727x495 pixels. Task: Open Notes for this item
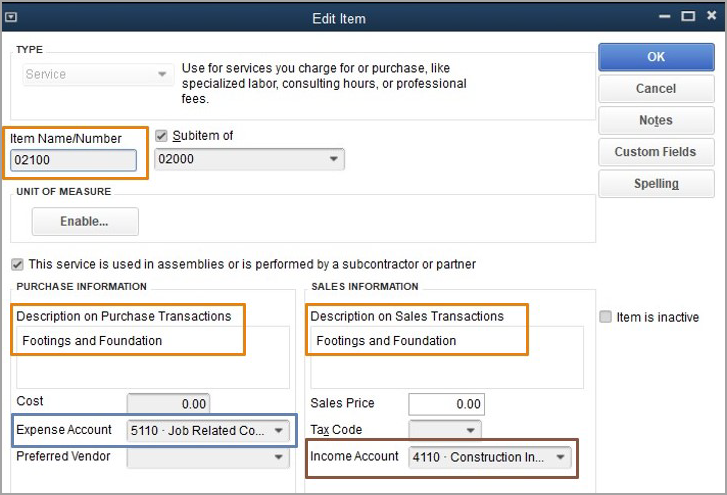click(656, 120)
